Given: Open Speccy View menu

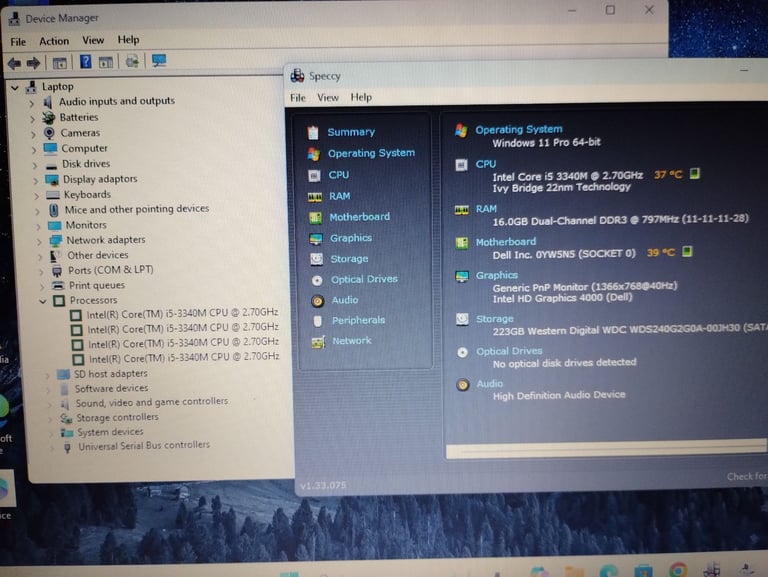Looking at the screenshot, I should [328, 98].
